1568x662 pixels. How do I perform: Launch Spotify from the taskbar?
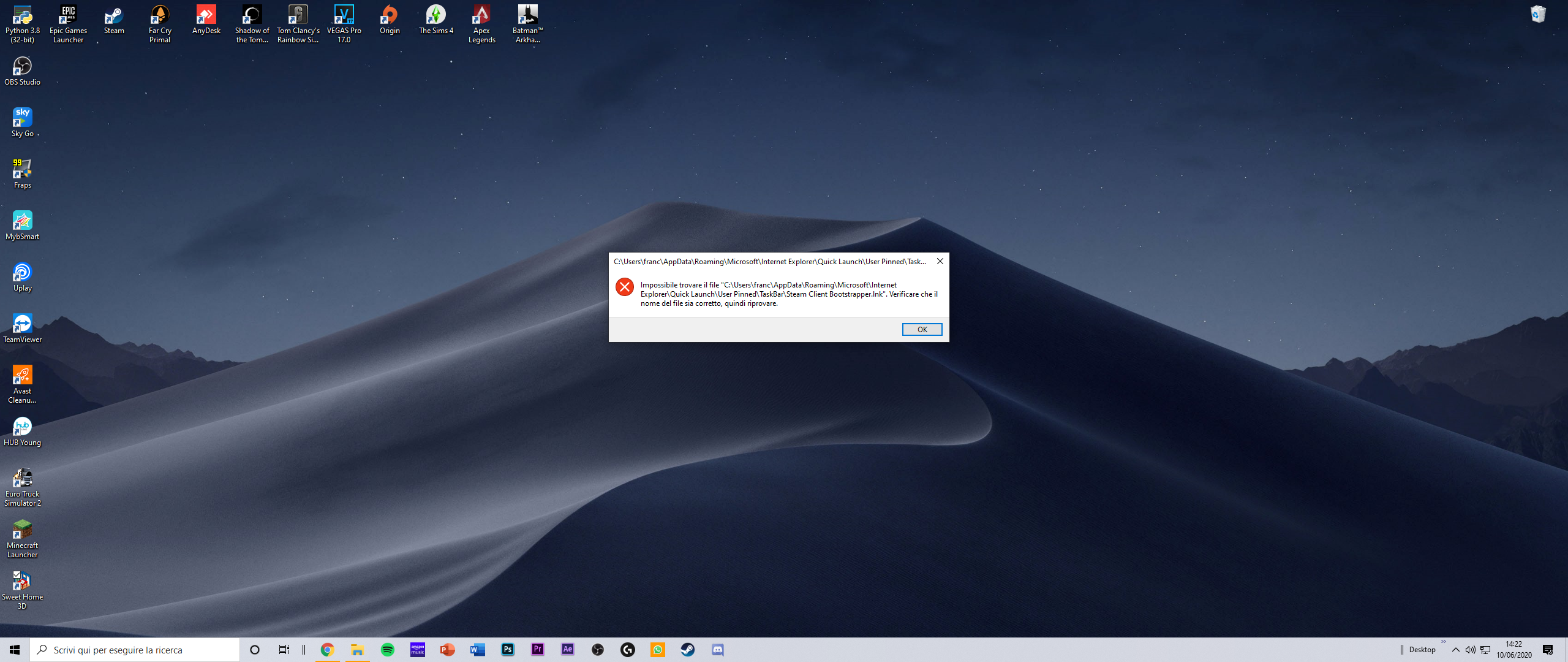click(x=388, y=650)
